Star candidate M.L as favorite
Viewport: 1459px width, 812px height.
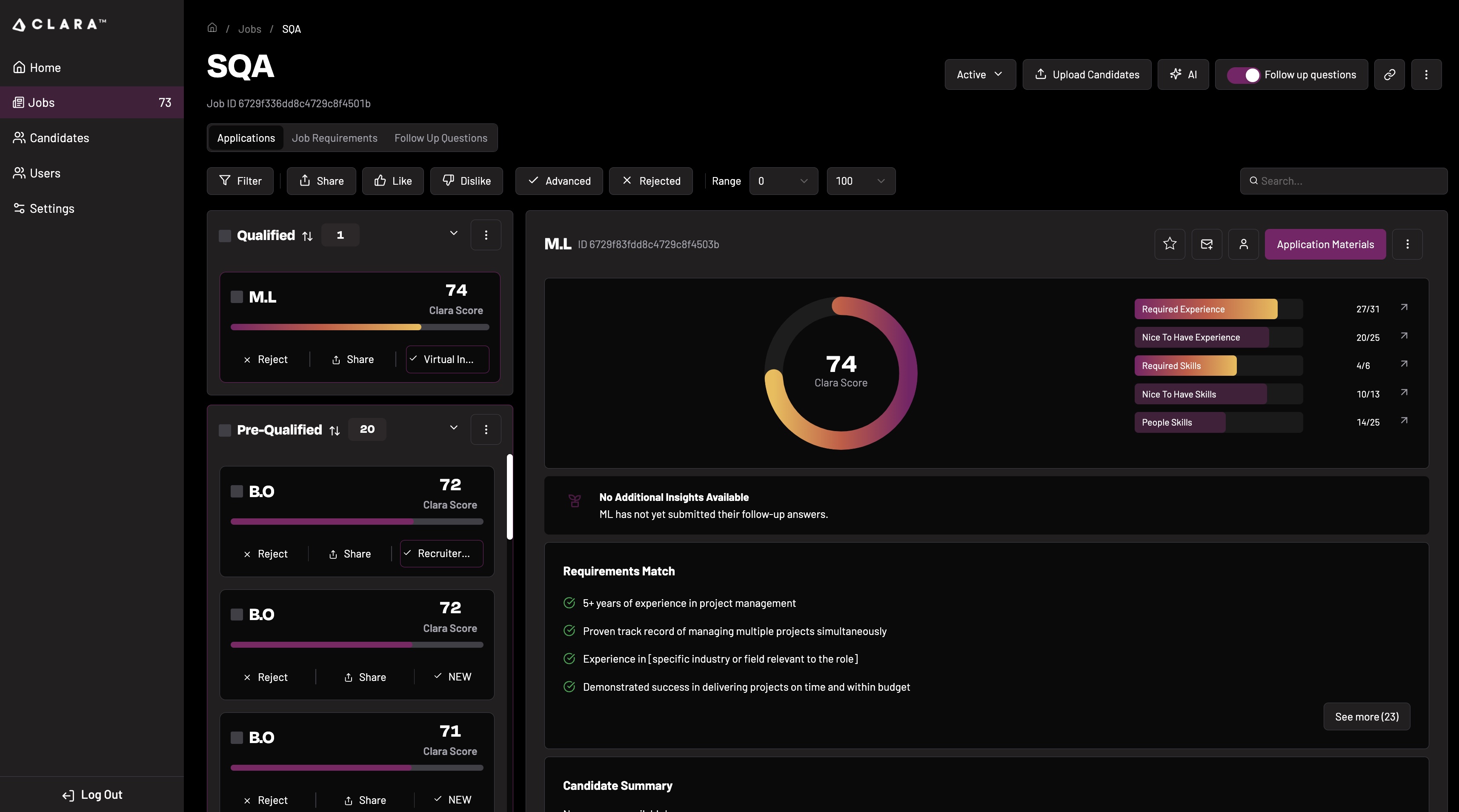(x=1170, y=244)
